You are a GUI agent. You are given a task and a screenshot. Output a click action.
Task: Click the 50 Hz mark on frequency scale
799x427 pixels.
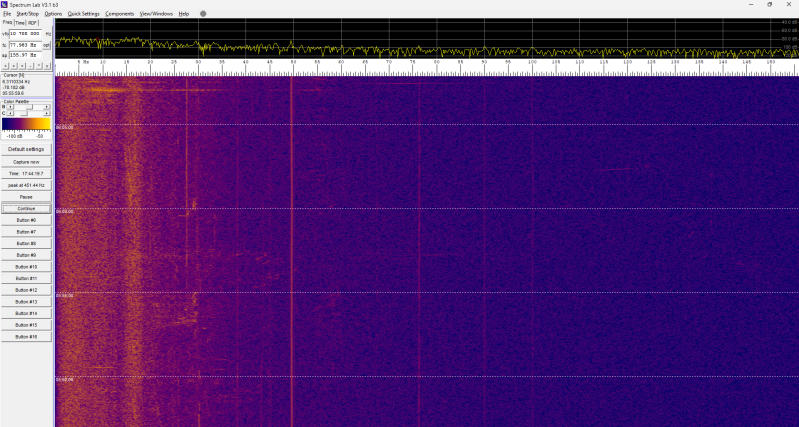point(293,62)
